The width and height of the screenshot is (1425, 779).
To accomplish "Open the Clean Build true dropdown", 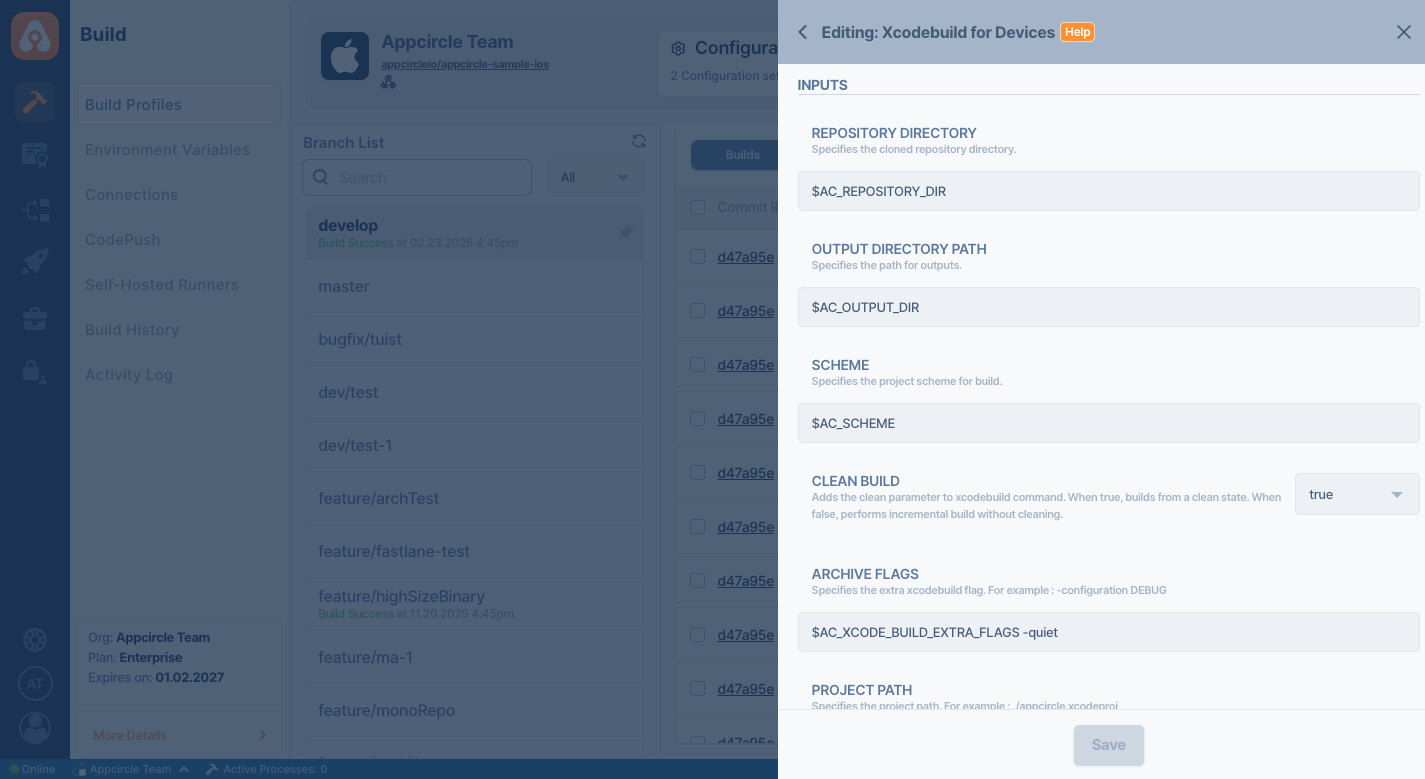I will [1356, 494].
